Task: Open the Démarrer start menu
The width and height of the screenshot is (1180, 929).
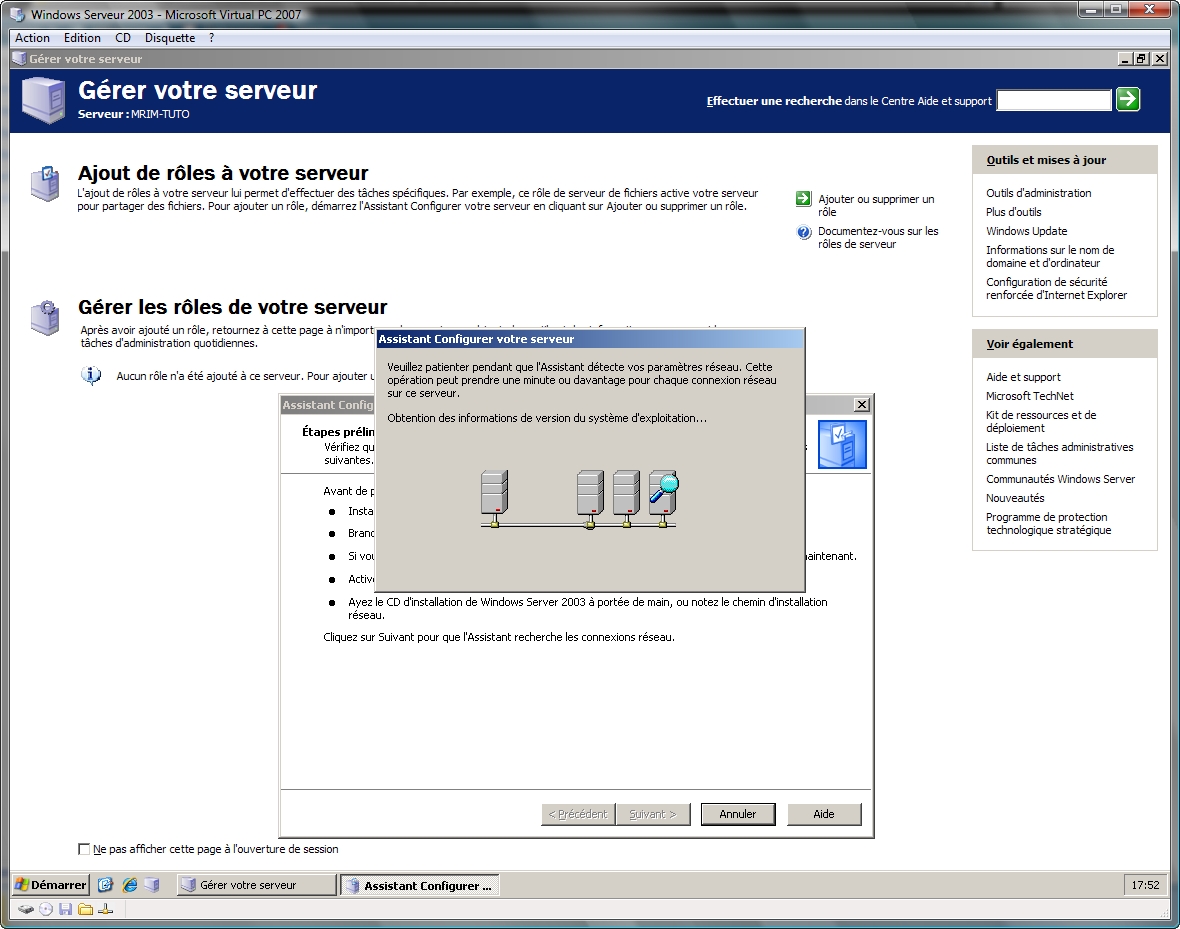Action: coord(50,885)
